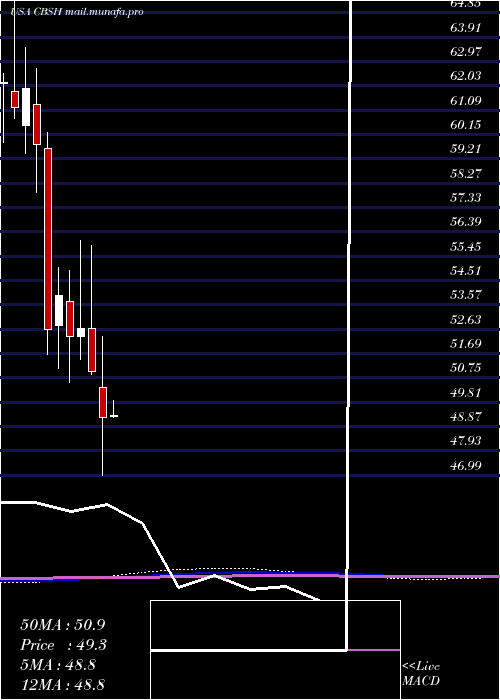Select the 52.63 price axis label
The image size is (500, 700).
pos(467,319)
